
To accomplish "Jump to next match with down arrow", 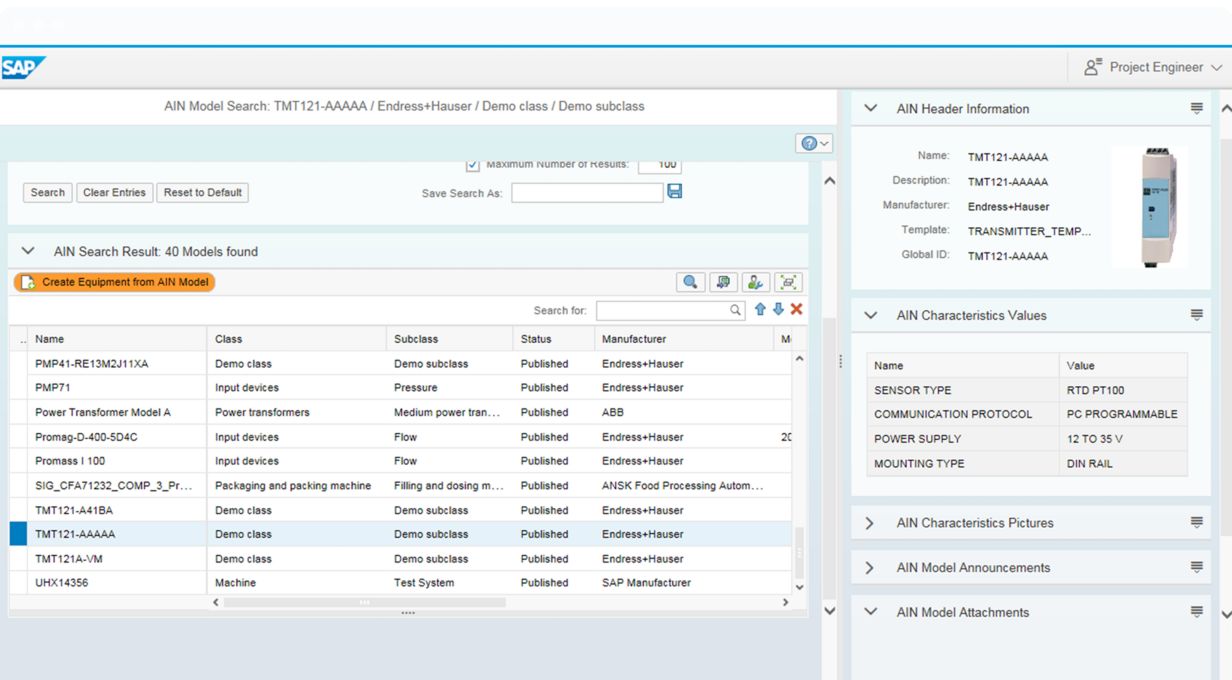I will [x=778, y=310].
